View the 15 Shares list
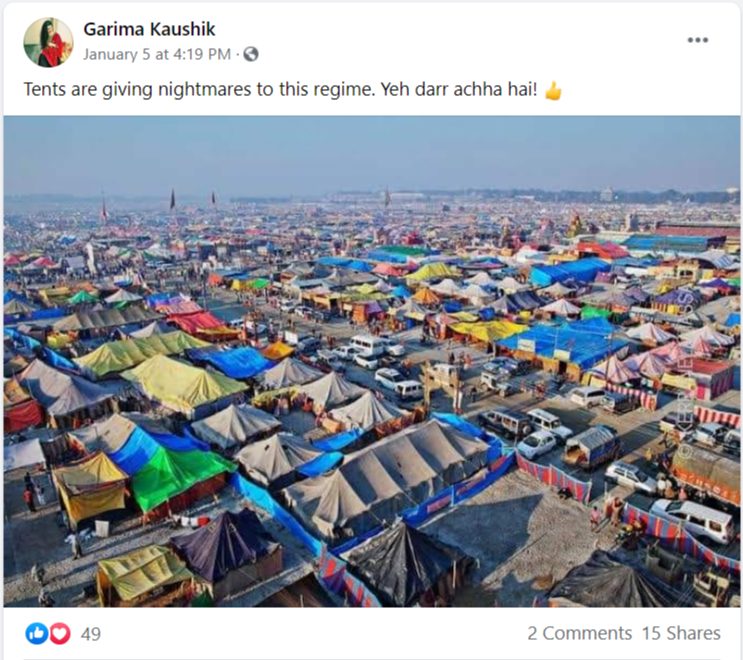The height and width of the screenshot is (660, 743). 681,633
